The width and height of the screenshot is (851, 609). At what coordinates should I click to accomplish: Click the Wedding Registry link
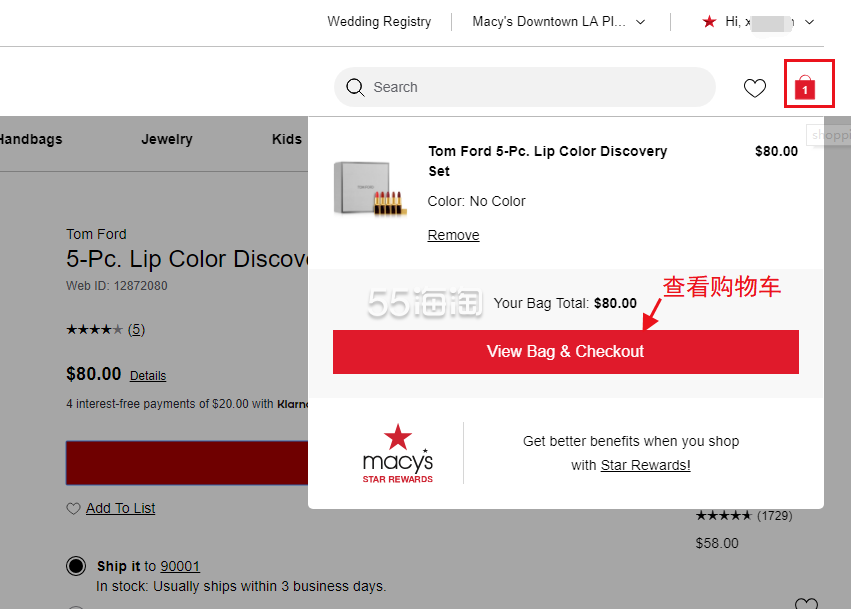click(x=379, y=21)
